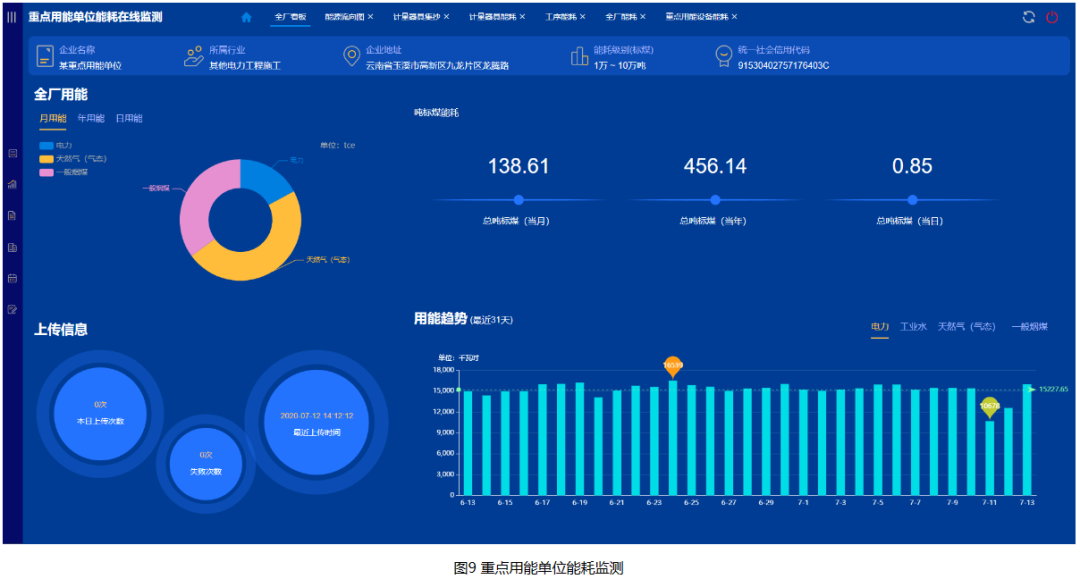Click the bar for 6-13

click(468, 443)
